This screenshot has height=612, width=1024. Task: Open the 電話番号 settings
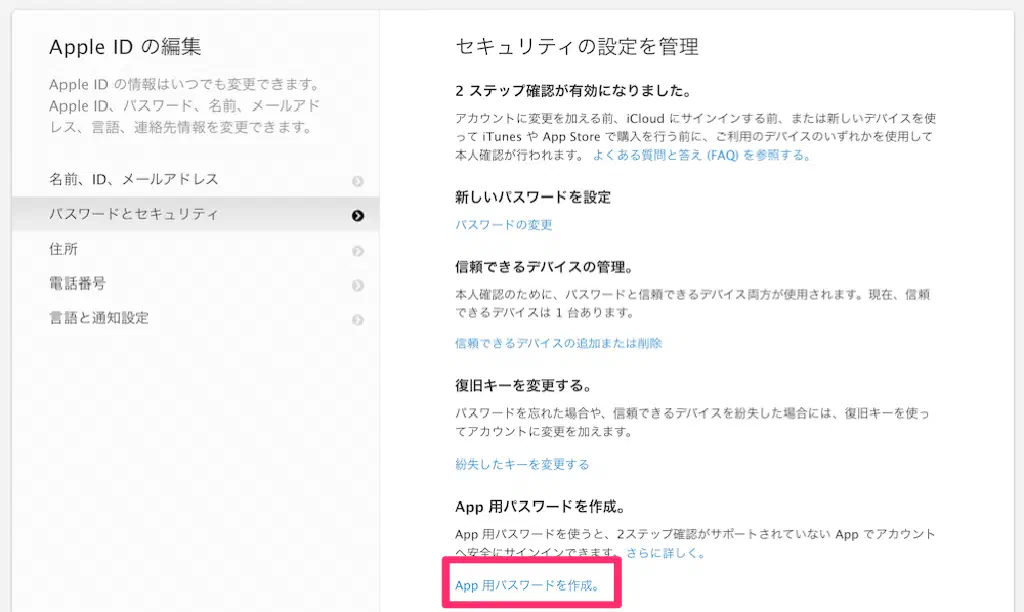point(78,284)
